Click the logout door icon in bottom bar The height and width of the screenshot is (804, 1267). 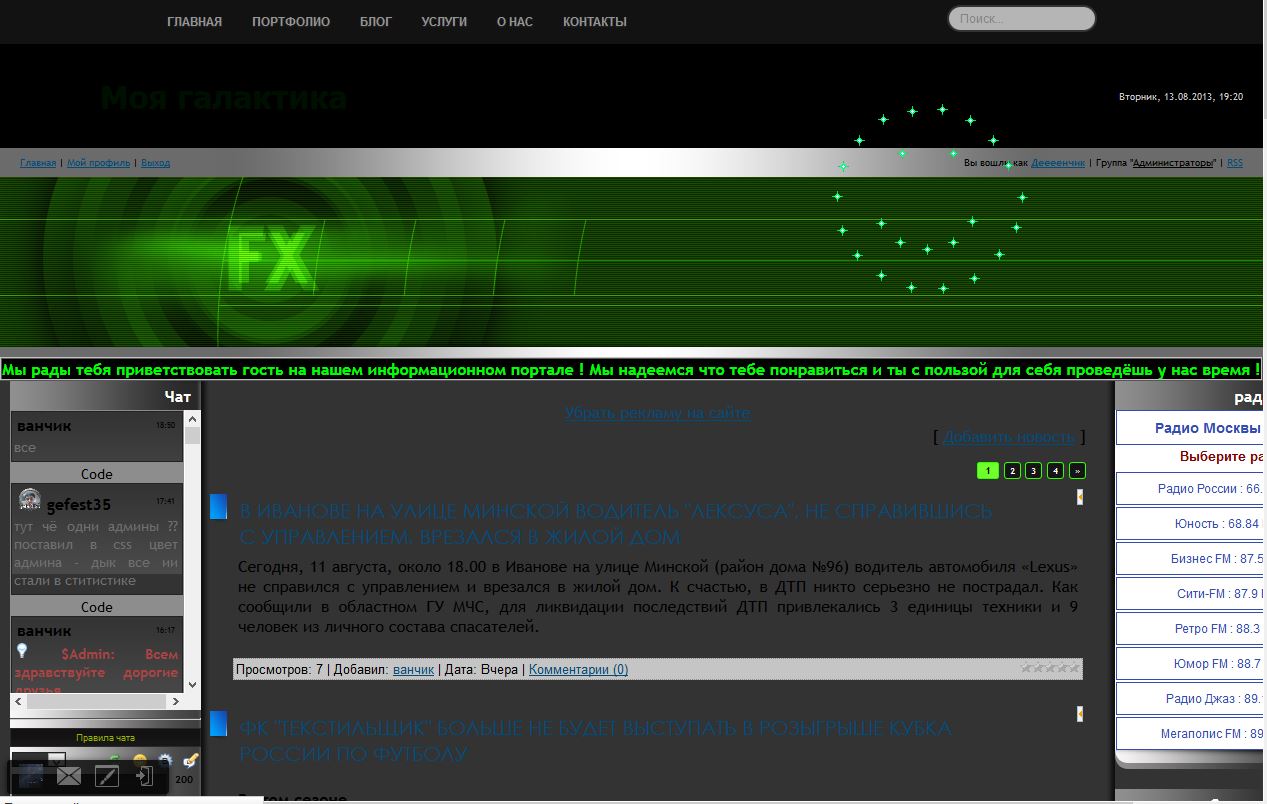point(144,776)
